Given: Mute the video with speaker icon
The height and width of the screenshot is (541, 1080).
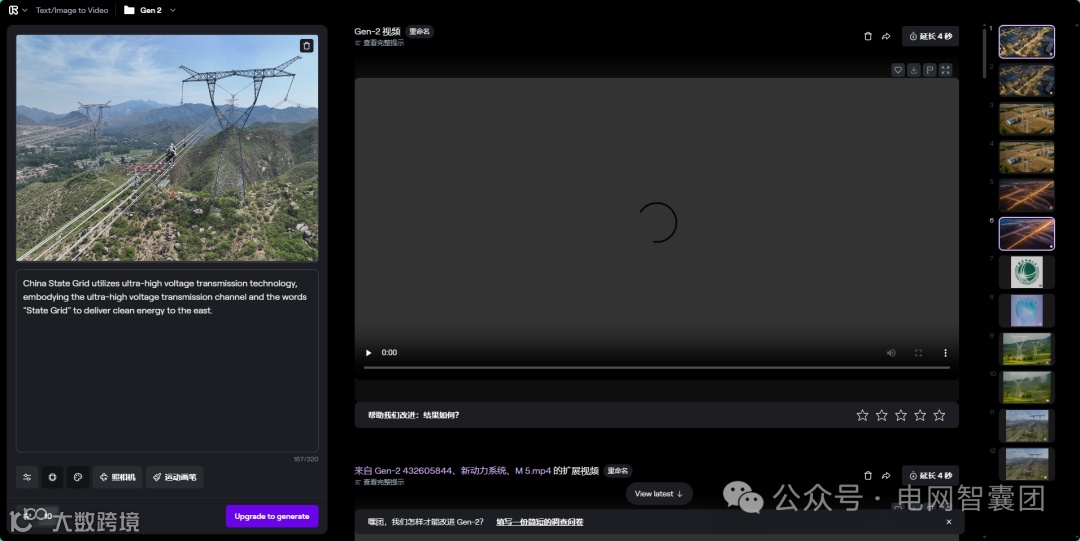Looking at the screenshot, I should tap(891, 353).
